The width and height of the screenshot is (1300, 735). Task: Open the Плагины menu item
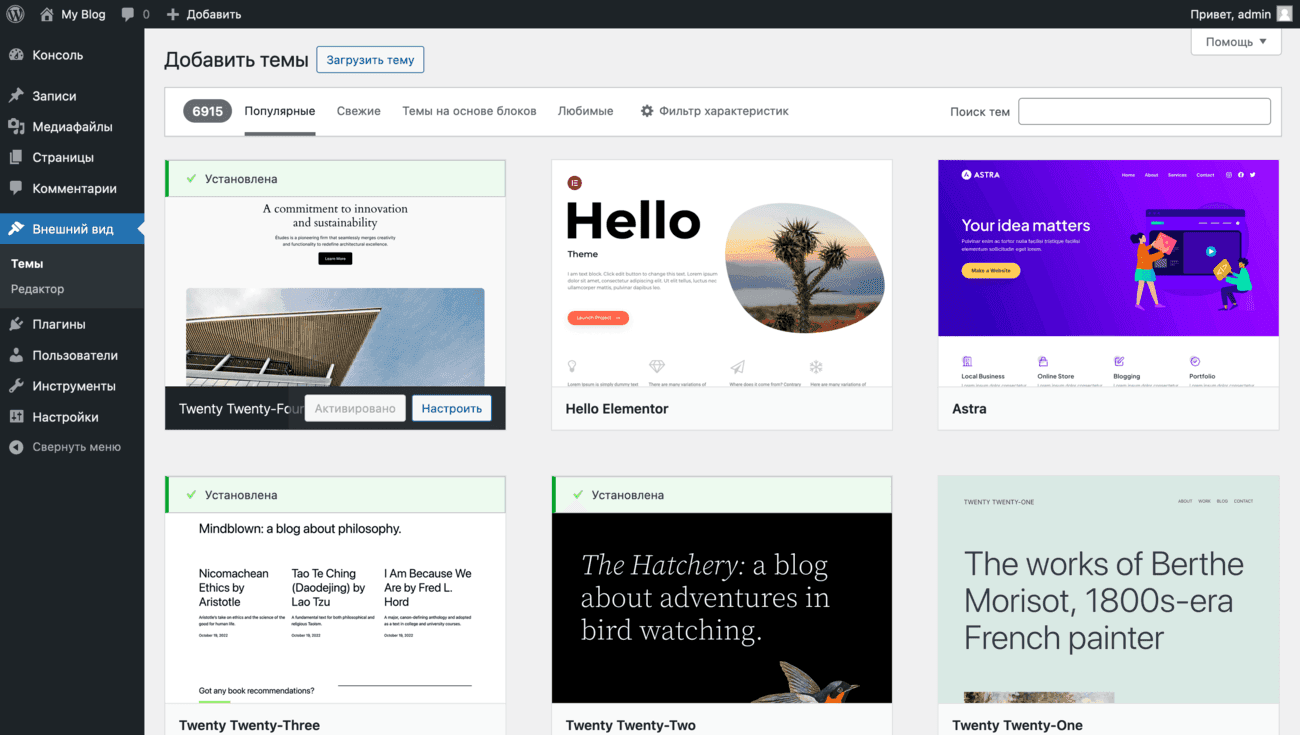72,324
